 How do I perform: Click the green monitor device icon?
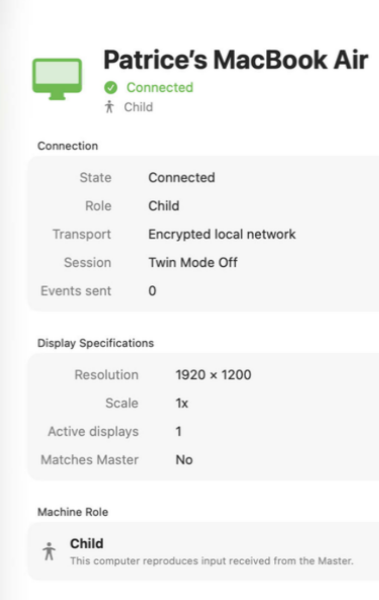(57, 79)
